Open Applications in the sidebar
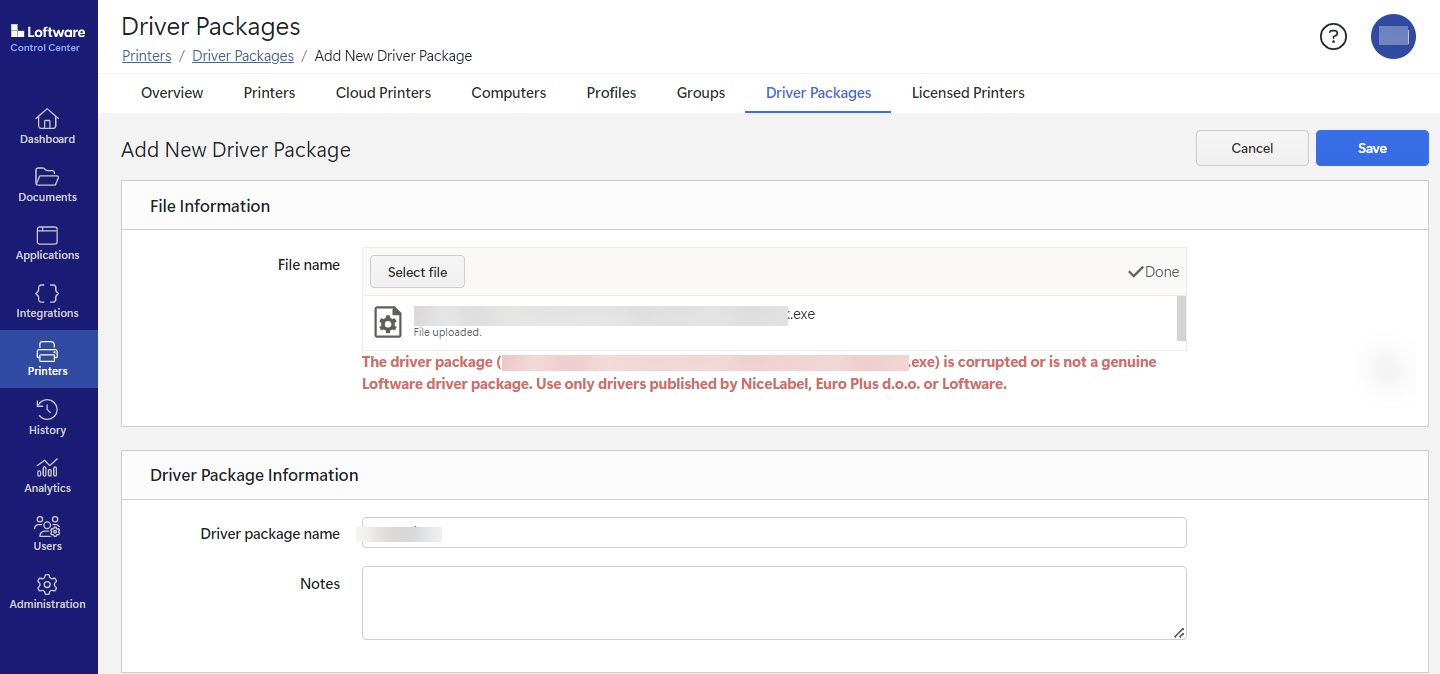 coord(48,242)
